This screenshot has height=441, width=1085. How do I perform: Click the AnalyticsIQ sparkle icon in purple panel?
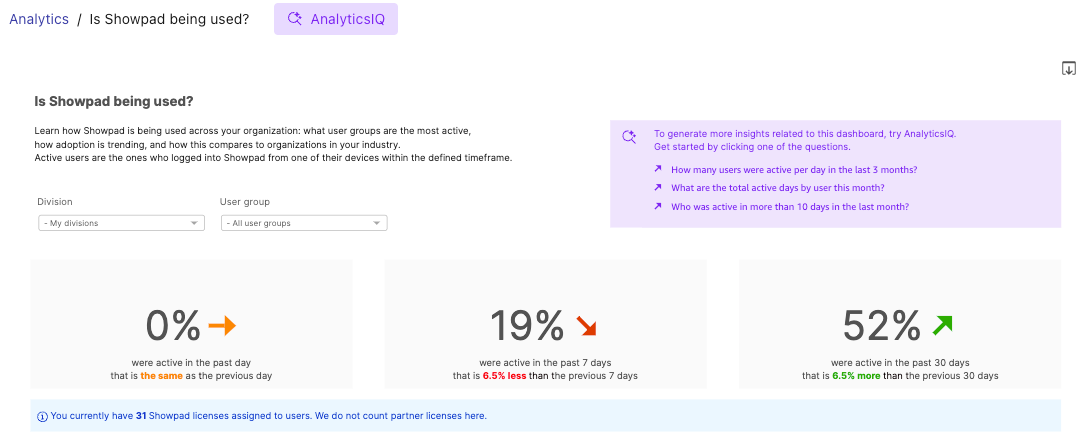[629, 137]
